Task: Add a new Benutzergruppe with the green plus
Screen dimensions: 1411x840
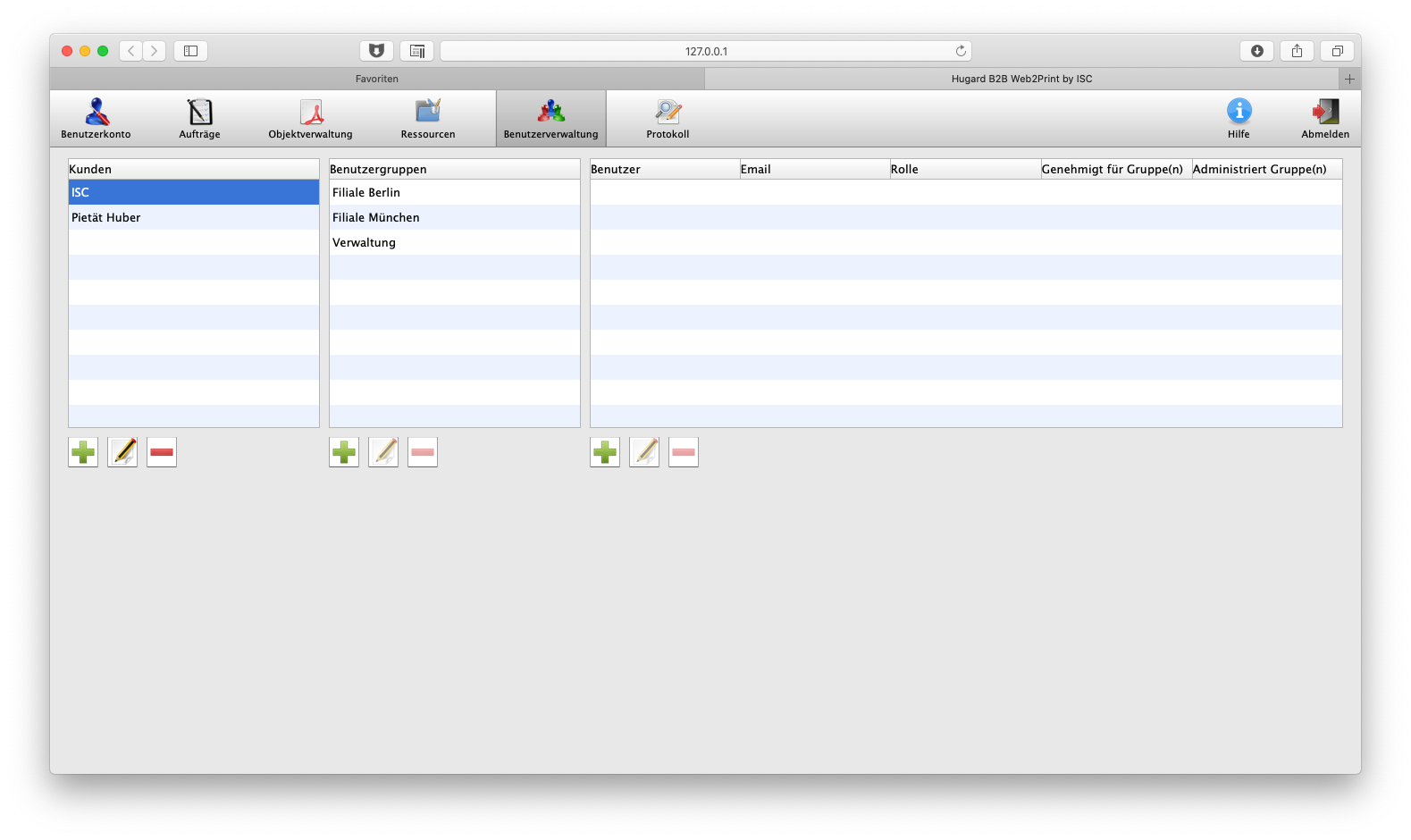Action: coord(344,452)
